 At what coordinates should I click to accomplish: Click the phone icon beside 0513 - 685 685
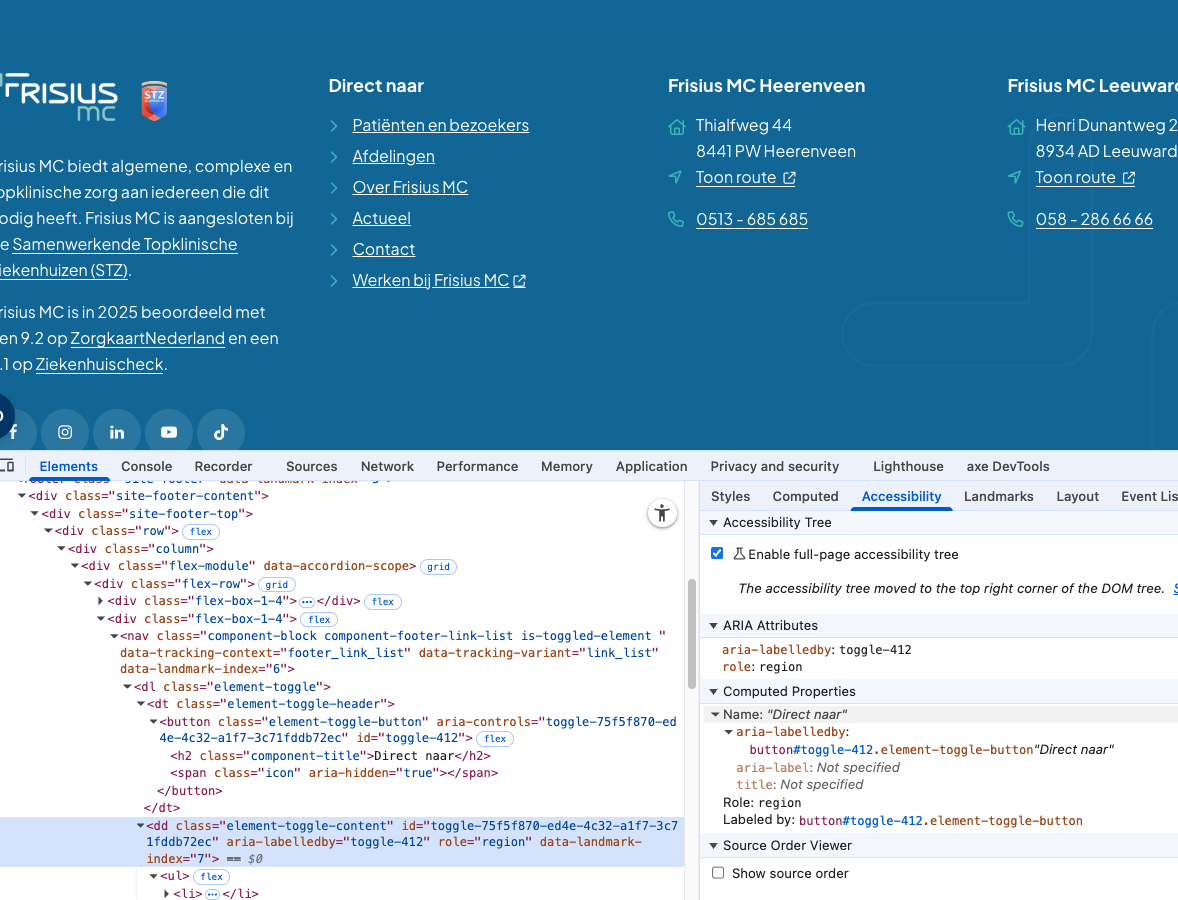point(676,219)
